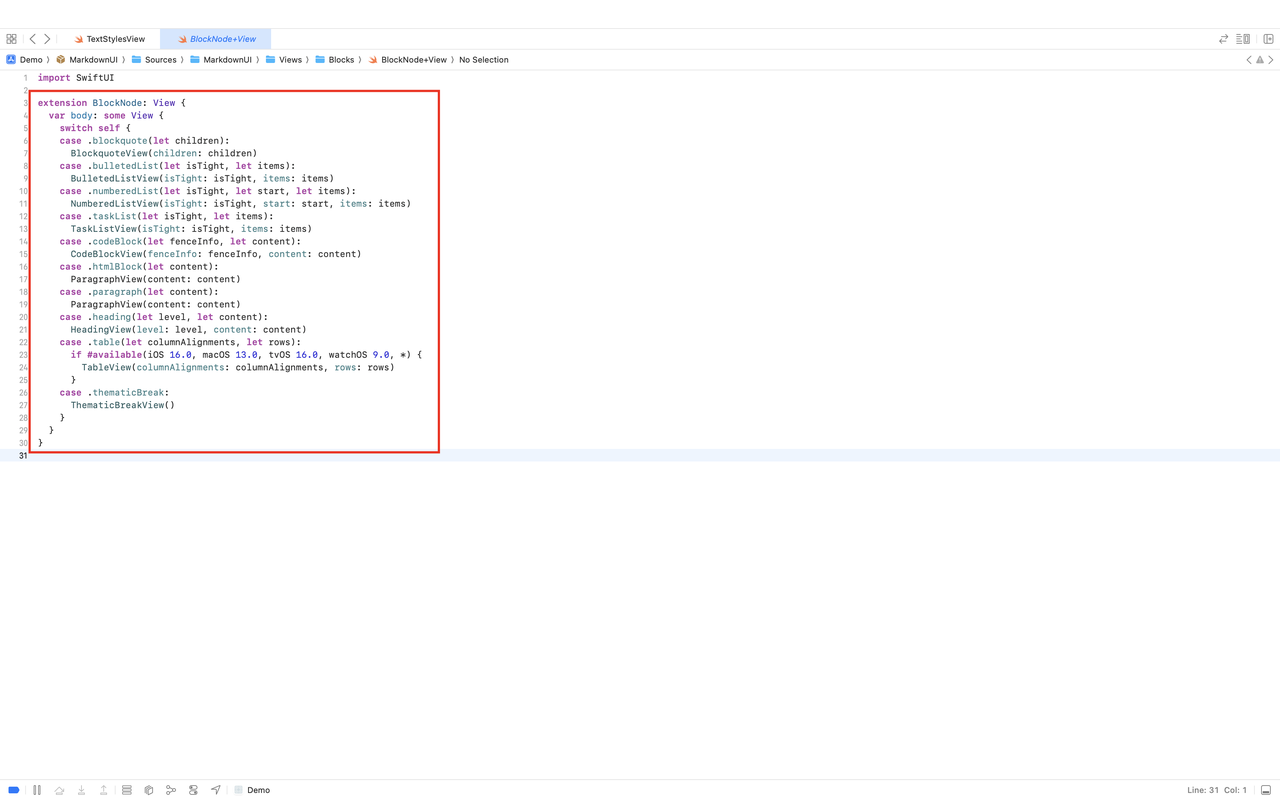Open the BlockNode+View file breadcrumb
Image resolution: width=1280 pixels, height=800 pixels.
click(407, 60)
